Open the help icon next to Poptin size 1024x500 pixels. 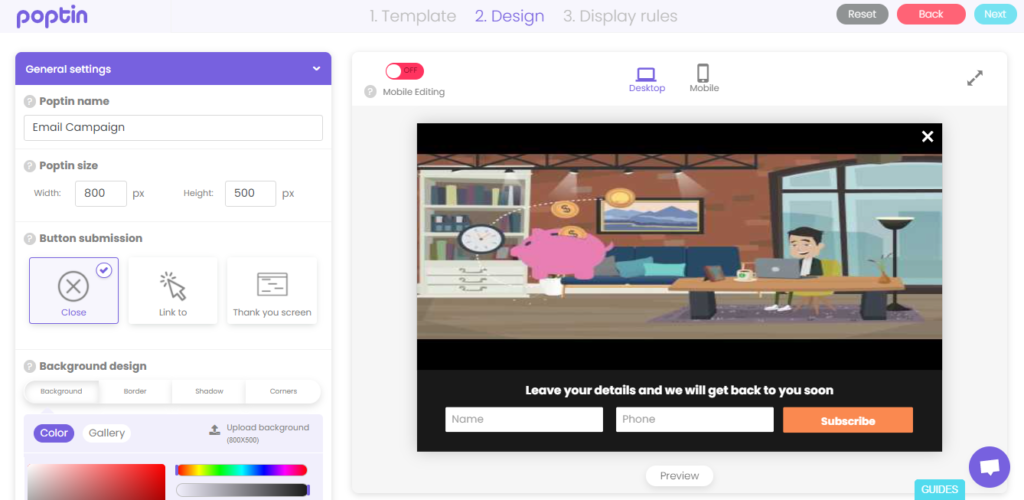(x=29, y=166)
